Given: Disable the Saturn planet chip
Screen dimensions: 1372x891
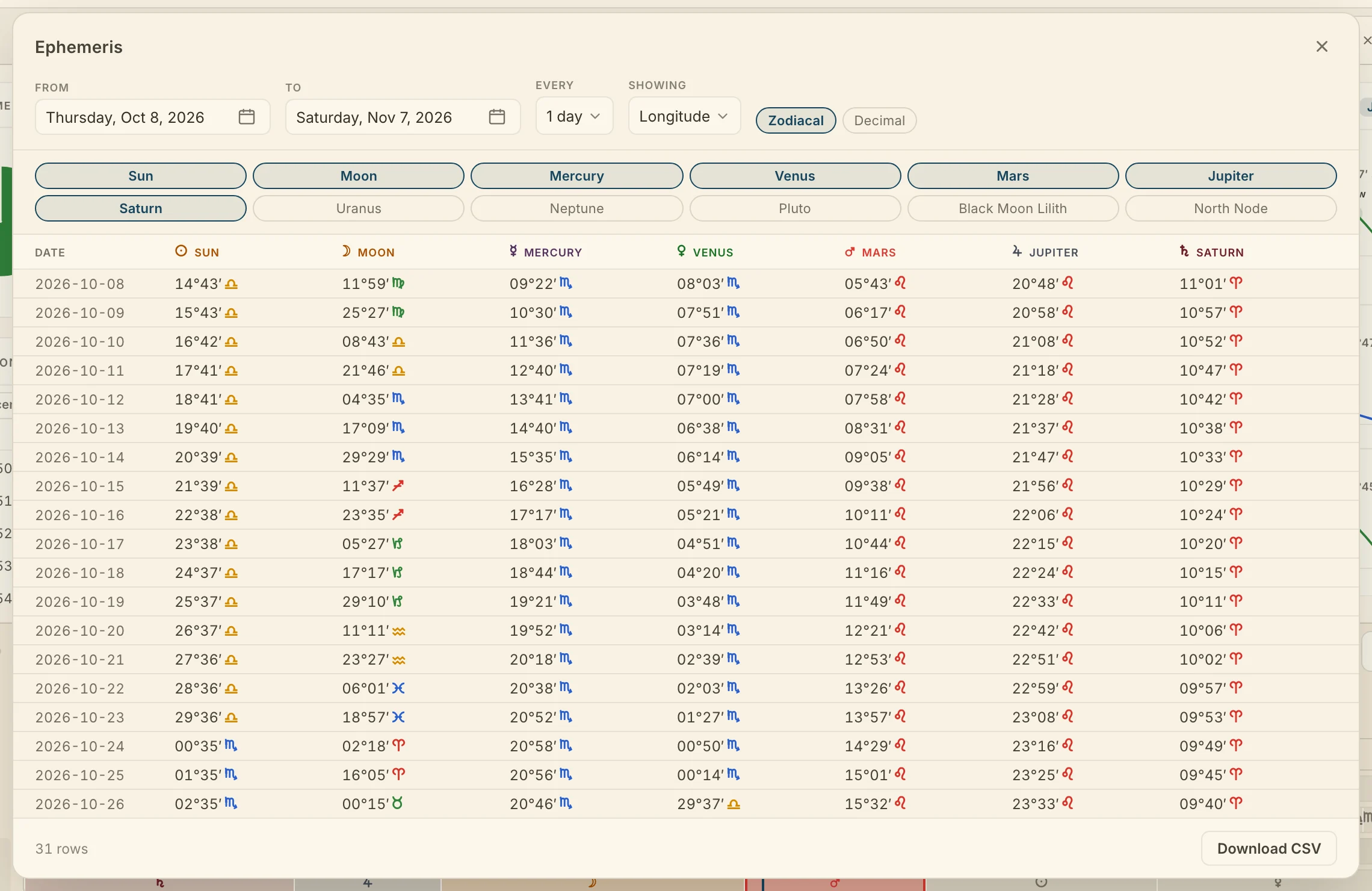Looking at the screenshot, I should click(141, 208).
